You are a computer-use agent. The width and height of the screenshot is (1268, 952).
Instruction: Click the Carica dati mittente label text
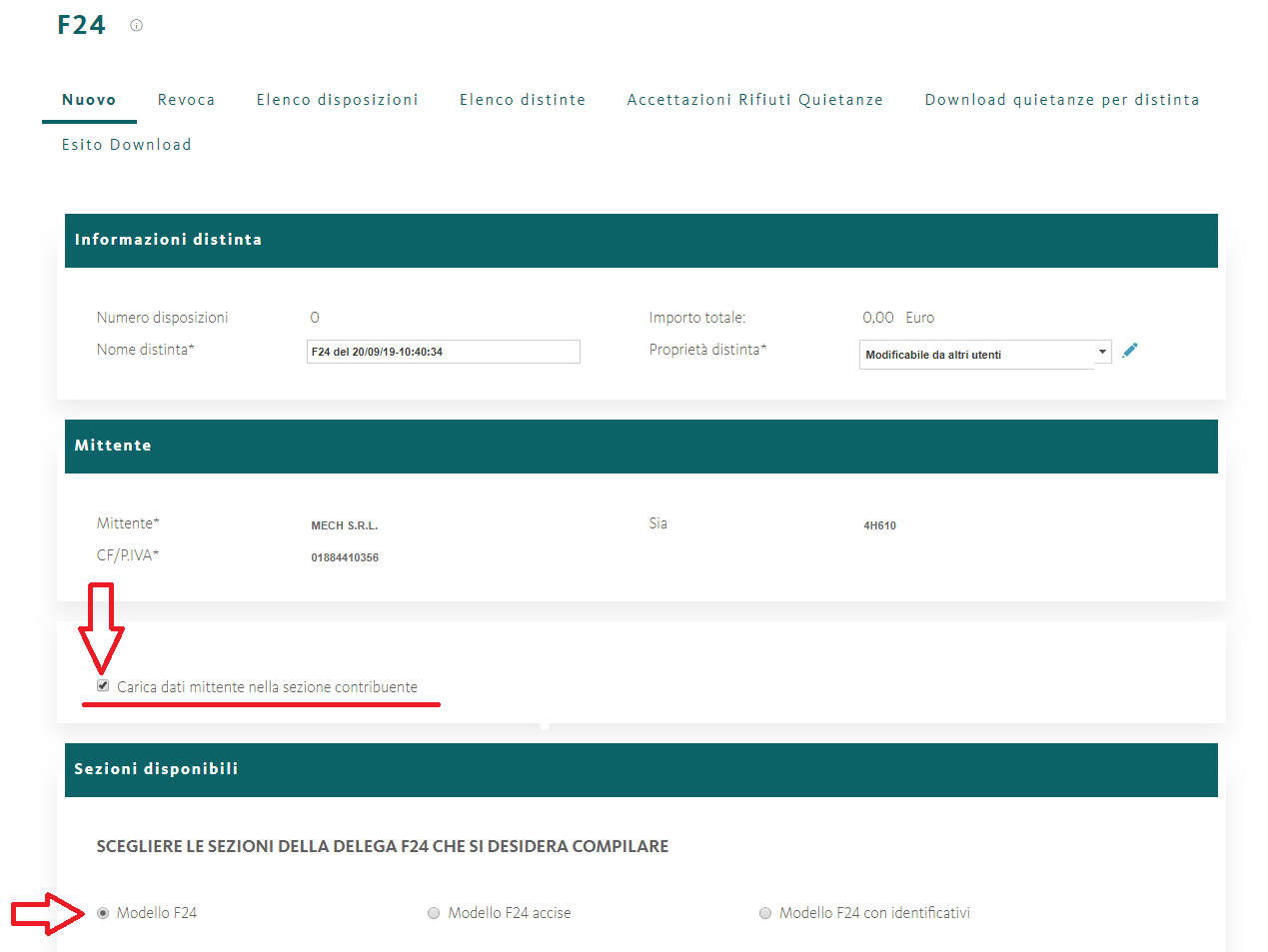click(267, 687)
